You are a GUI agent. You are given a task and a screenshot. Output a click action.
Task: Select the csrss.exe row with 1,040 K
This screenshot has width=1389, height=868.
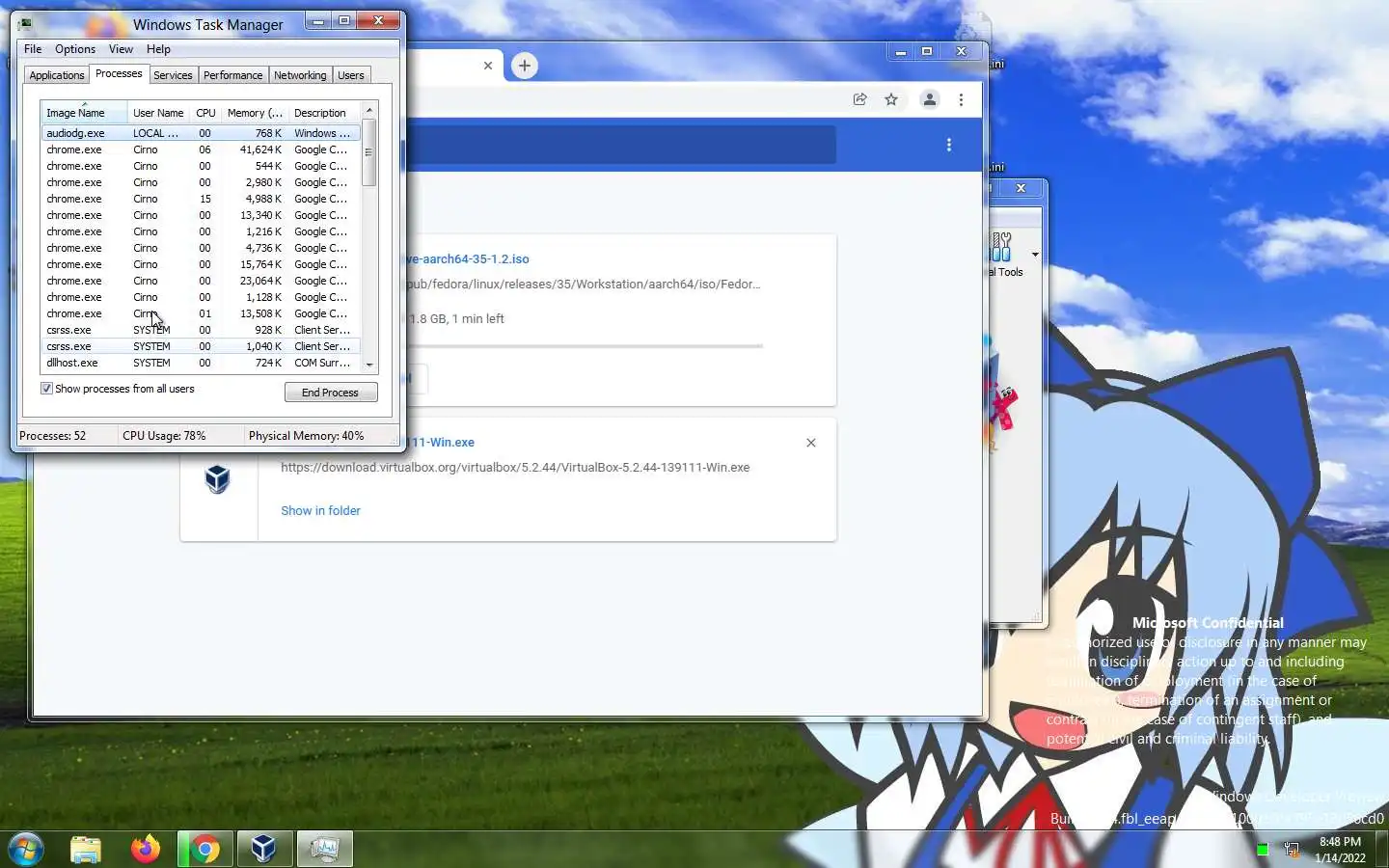201,346
